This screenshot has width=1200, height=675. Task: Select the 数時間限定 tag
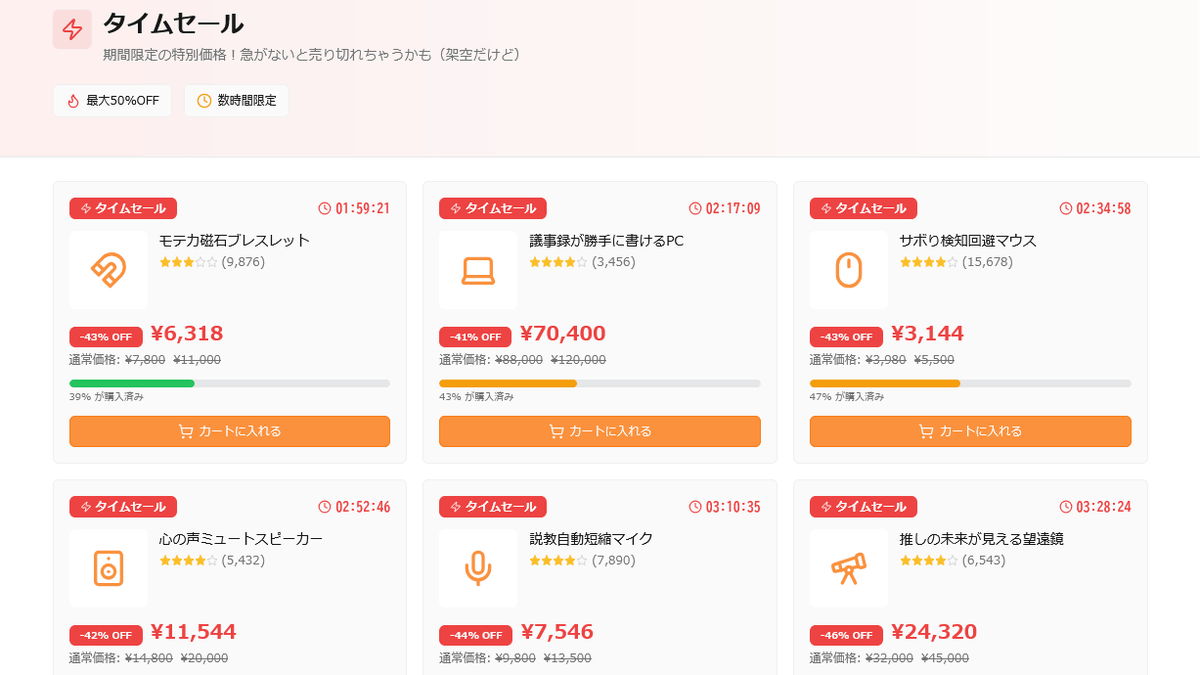[x=236, y=101]
